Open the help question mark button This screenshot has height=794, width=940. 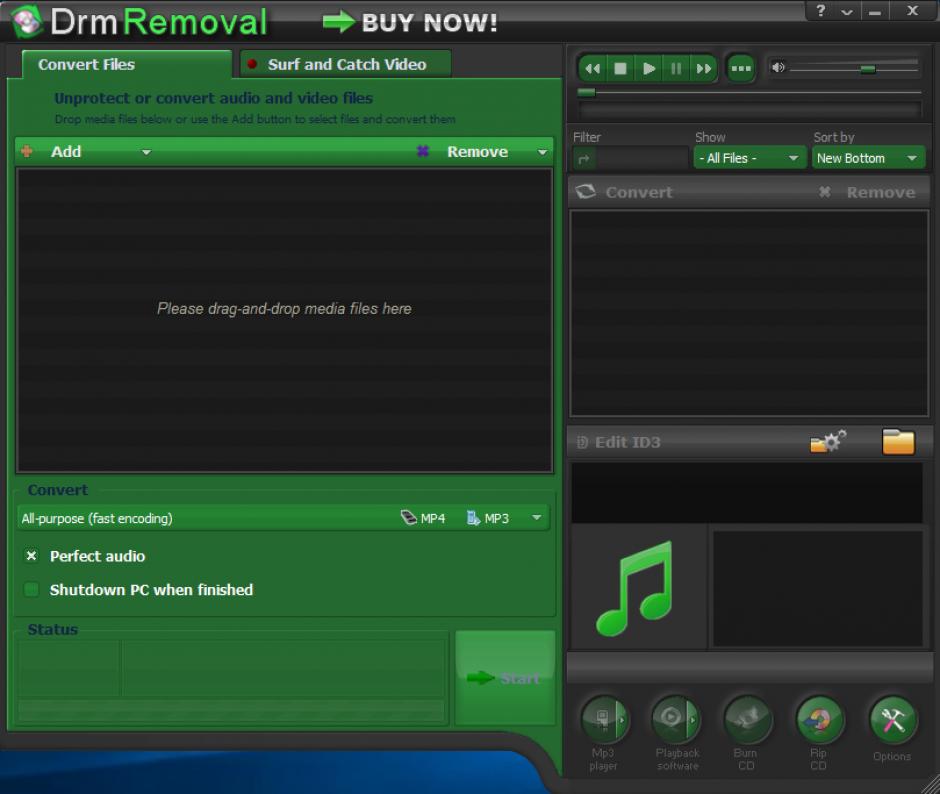tap(821, 11)
